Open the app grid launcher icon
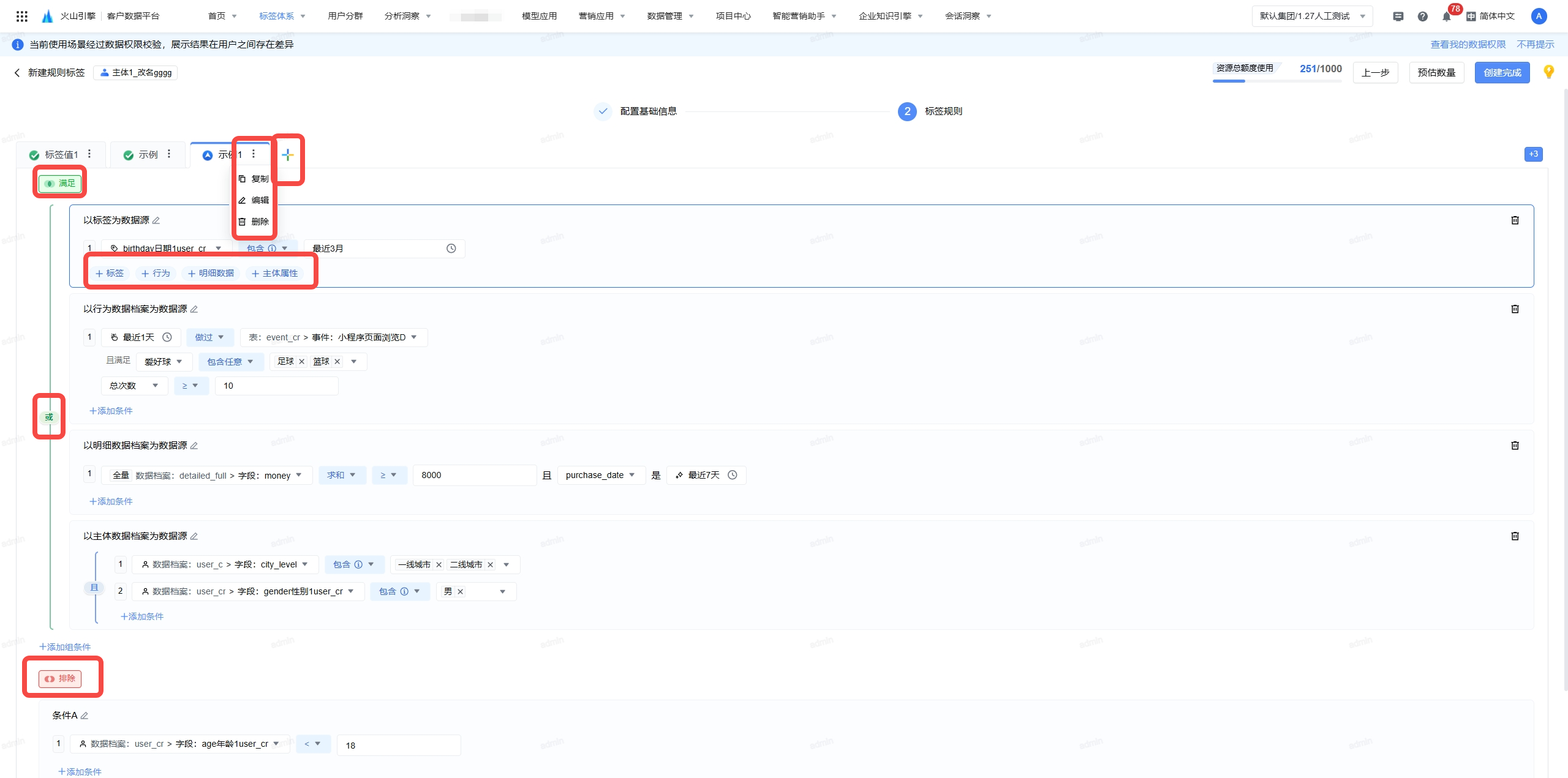1568x778 pixels. pos(22,17)
